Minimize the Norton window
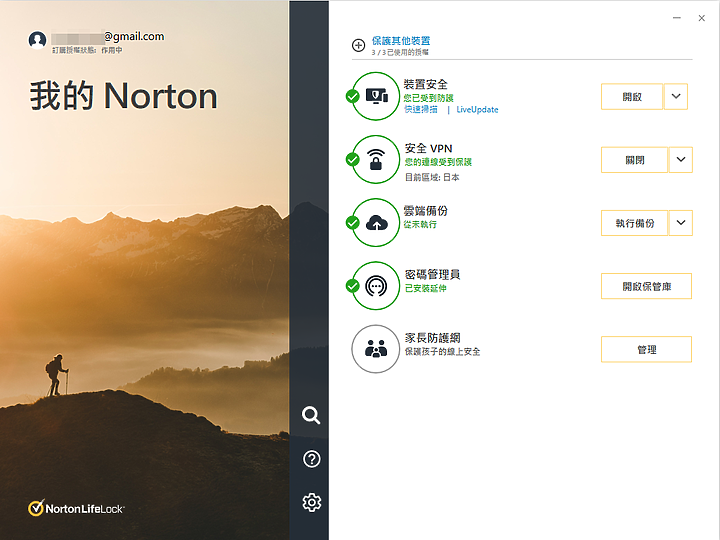This screenshot has height=540, width=720. tap(676, 18)
